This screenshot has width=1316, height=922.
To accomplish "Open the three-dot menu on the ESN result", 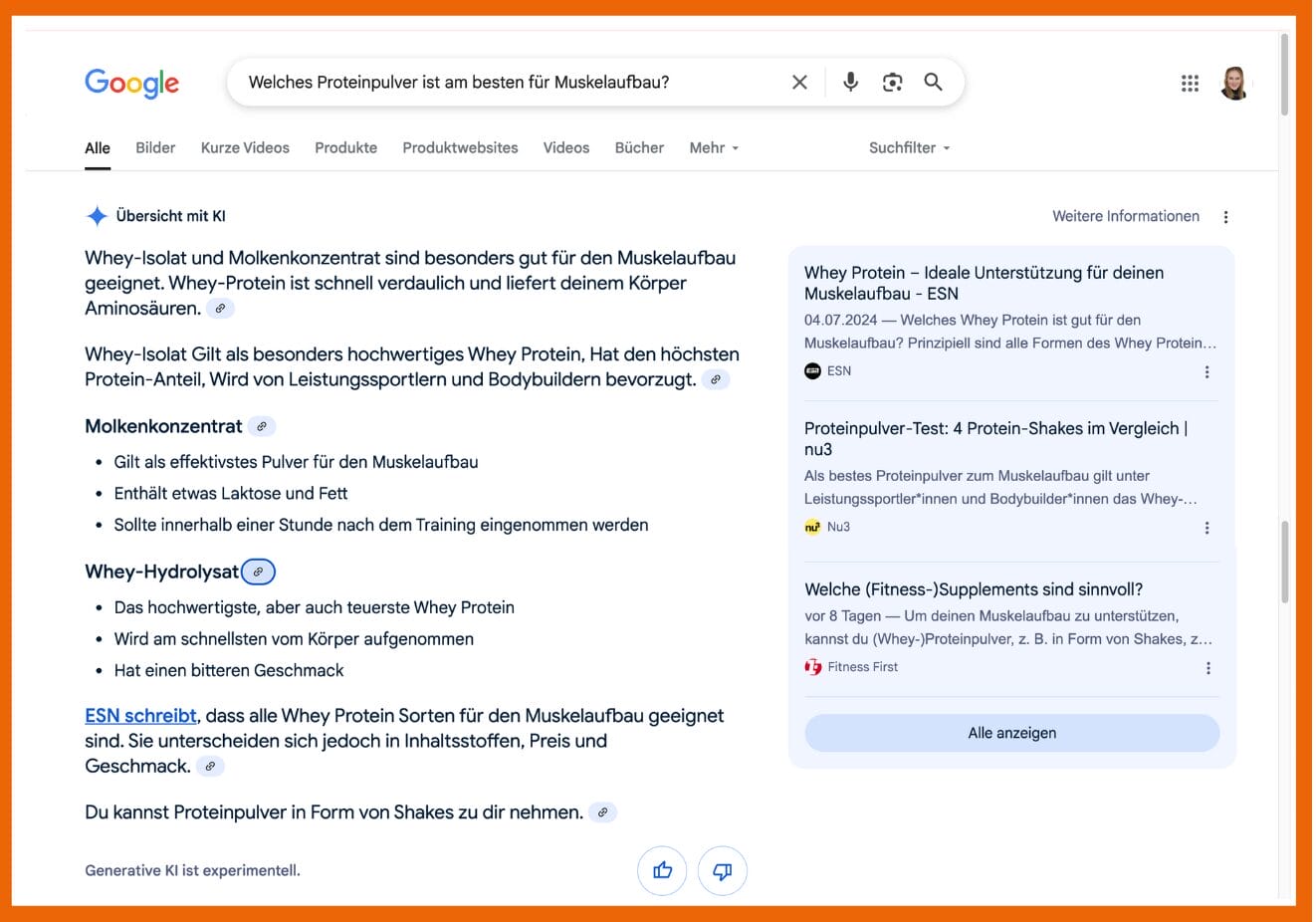I will pyautogui.click(x=1206, y=371).
